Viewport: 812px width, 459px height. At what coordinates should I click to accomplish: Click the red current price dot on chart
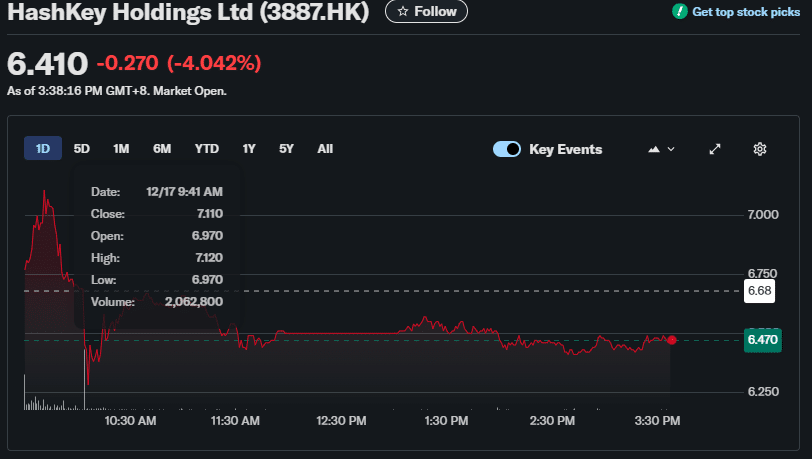click(x=672, y=340)
